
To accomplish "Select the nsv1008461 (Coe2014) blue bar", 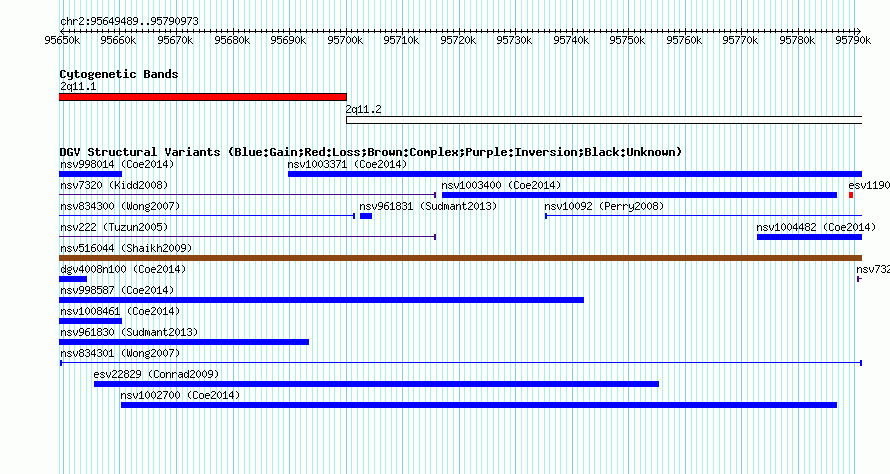I will coord(90,321).
